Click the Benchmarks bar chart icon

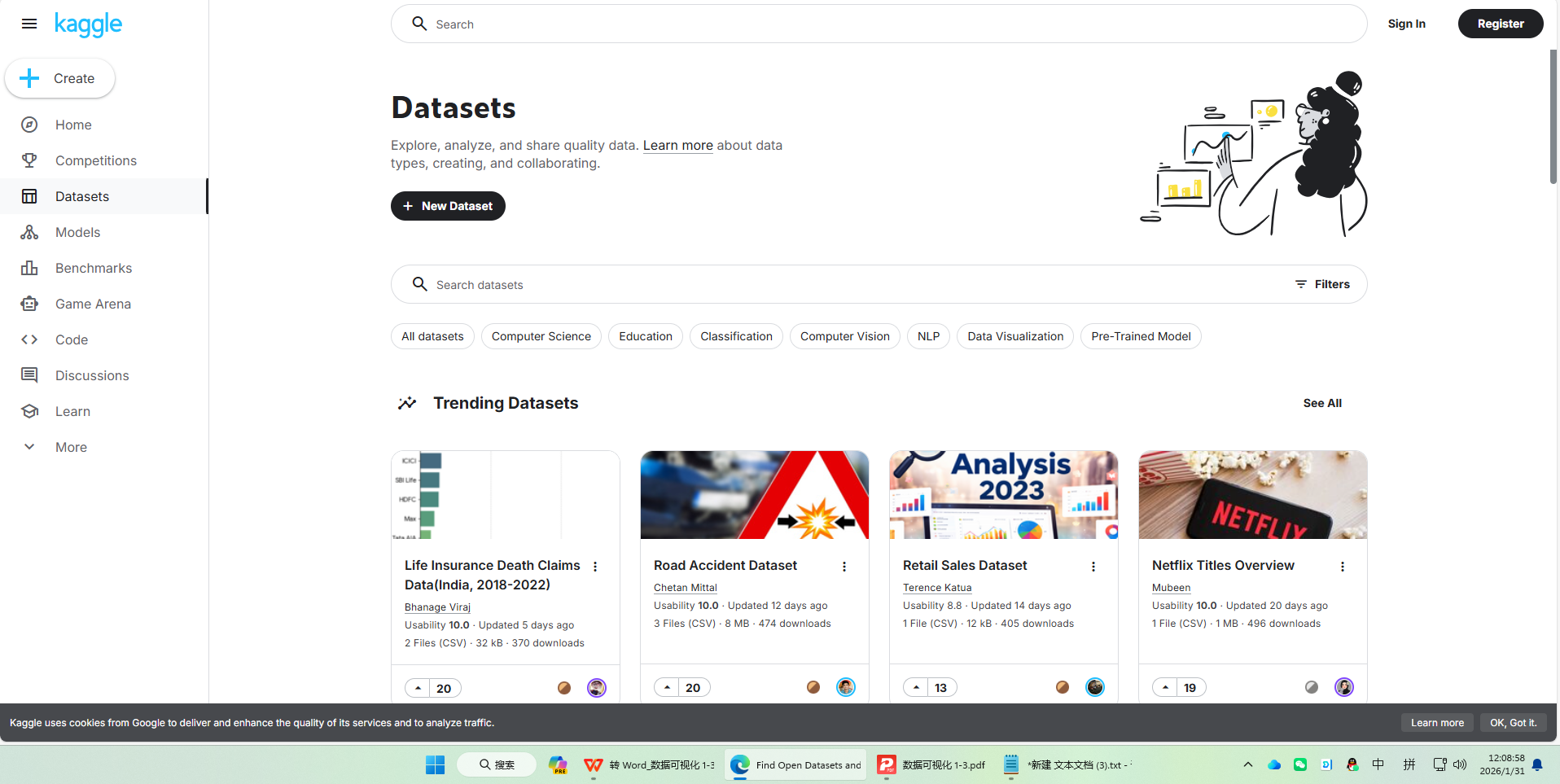pos(29,268)
